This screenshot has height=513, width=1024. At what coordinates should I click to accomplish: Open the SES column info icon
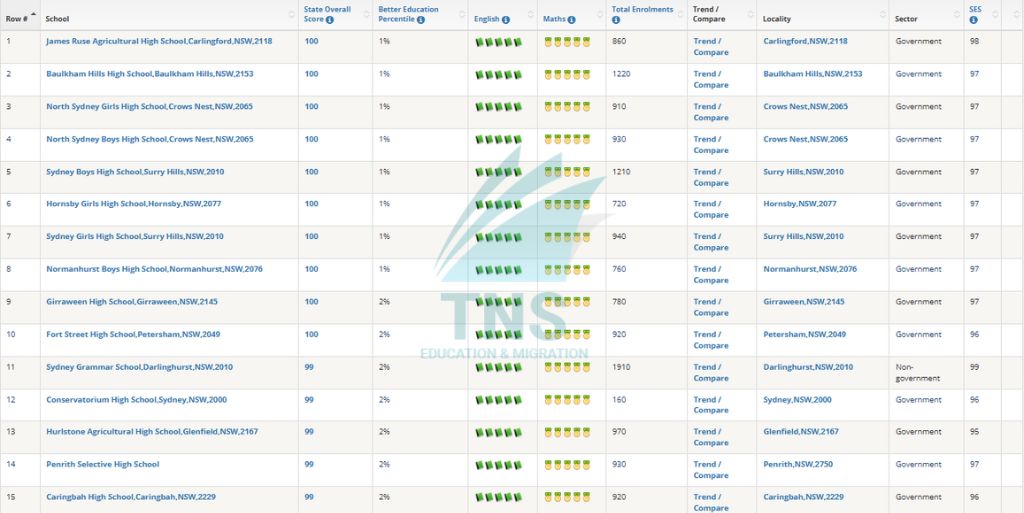(x=974, y=20)
